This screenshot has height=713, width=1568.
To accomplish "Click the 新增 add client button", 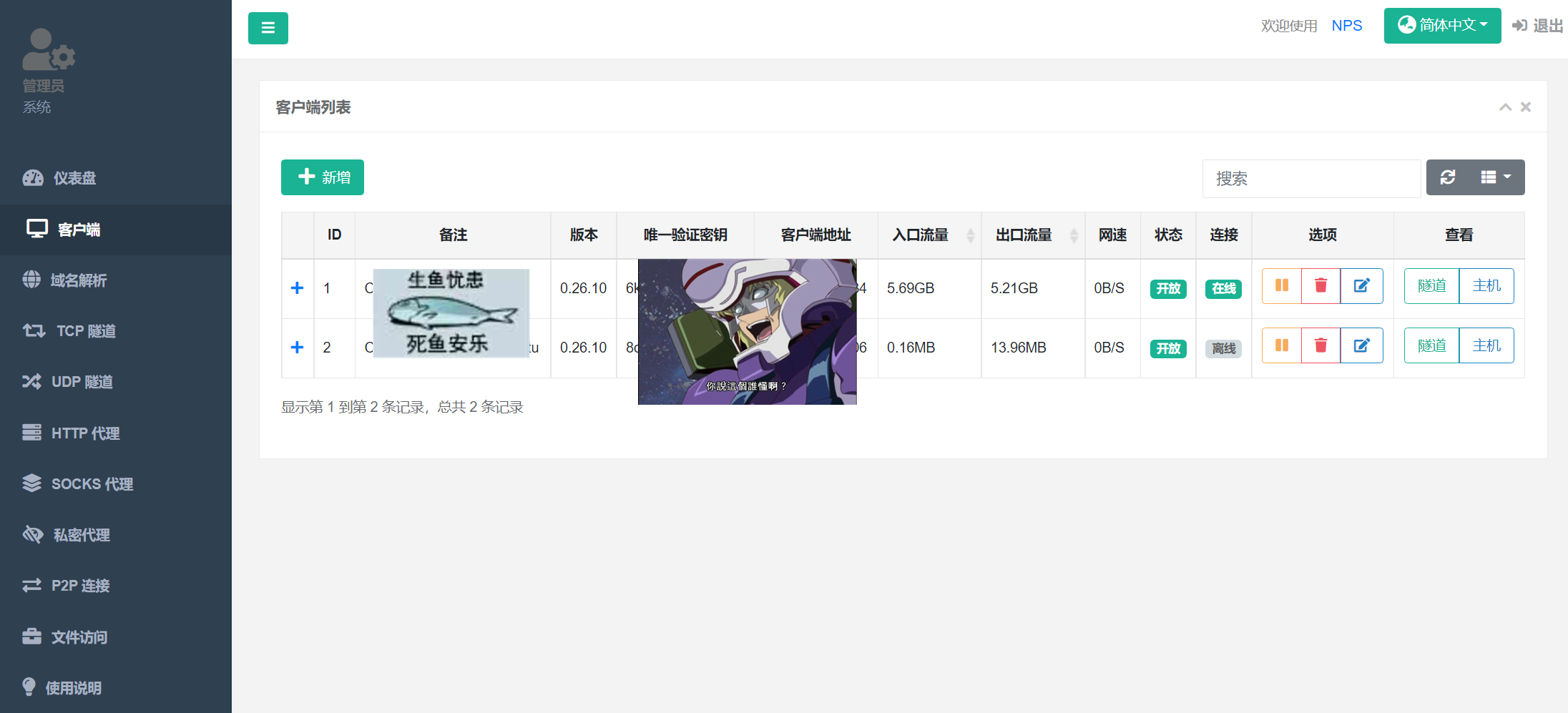I will pyautogui.click(x=323, y=177).
